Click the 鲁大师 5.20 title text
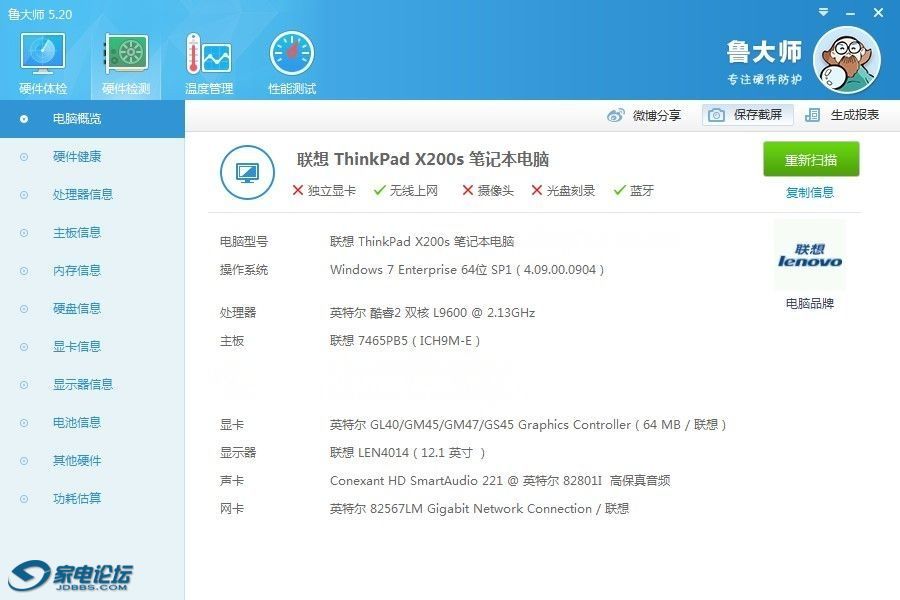Viewport: 900px width, 600px height. (x=40, y=14)
